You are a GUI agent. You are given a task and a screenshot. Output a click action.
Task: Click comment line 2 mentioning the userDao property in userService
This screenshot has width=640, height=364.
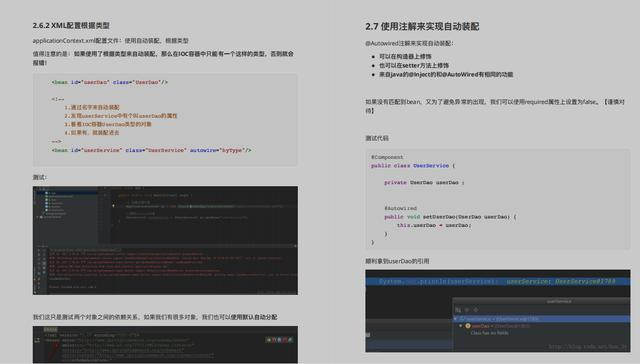[121, 115]
